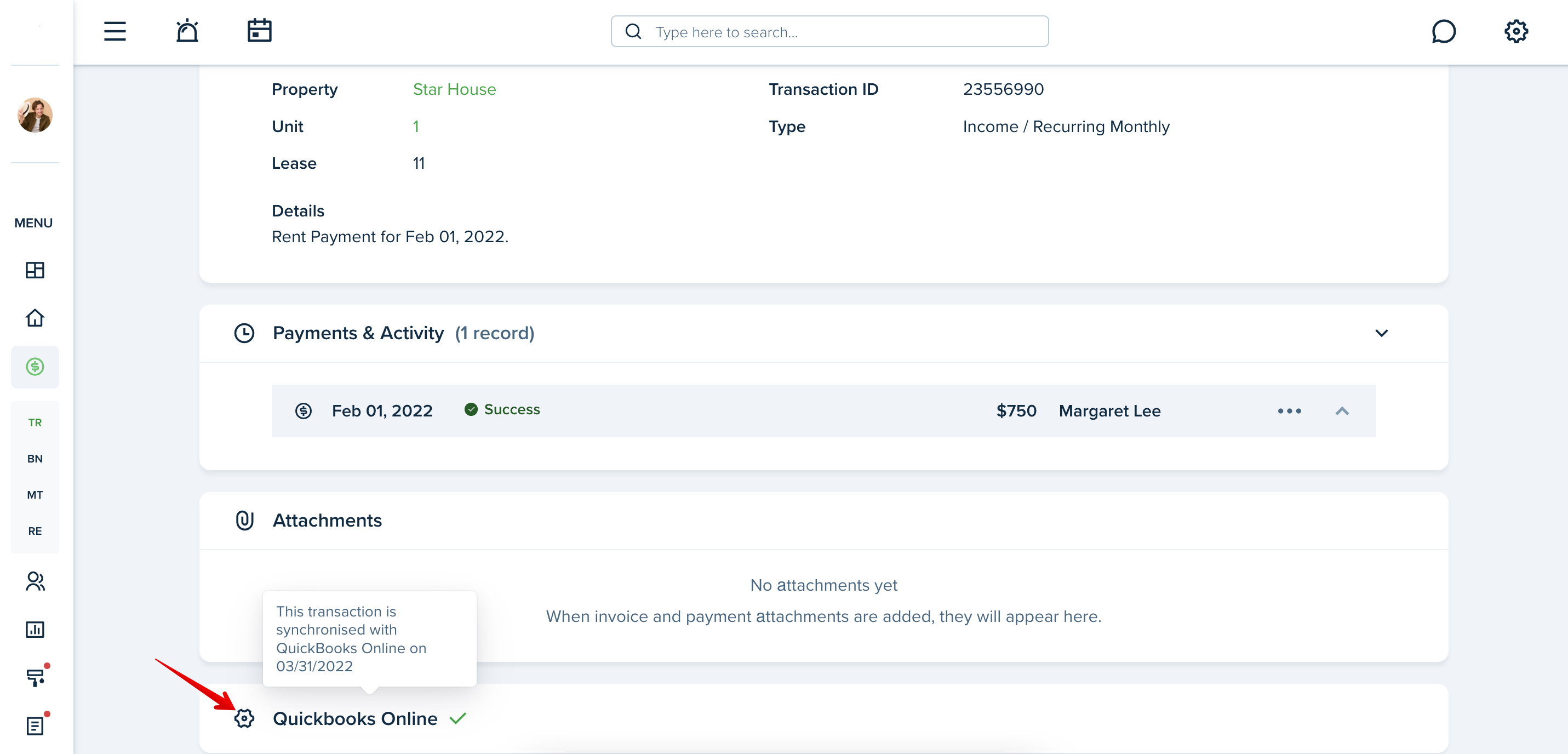Click the Lease value 11
Viewport: 1568px width, 754px height.
419,163
